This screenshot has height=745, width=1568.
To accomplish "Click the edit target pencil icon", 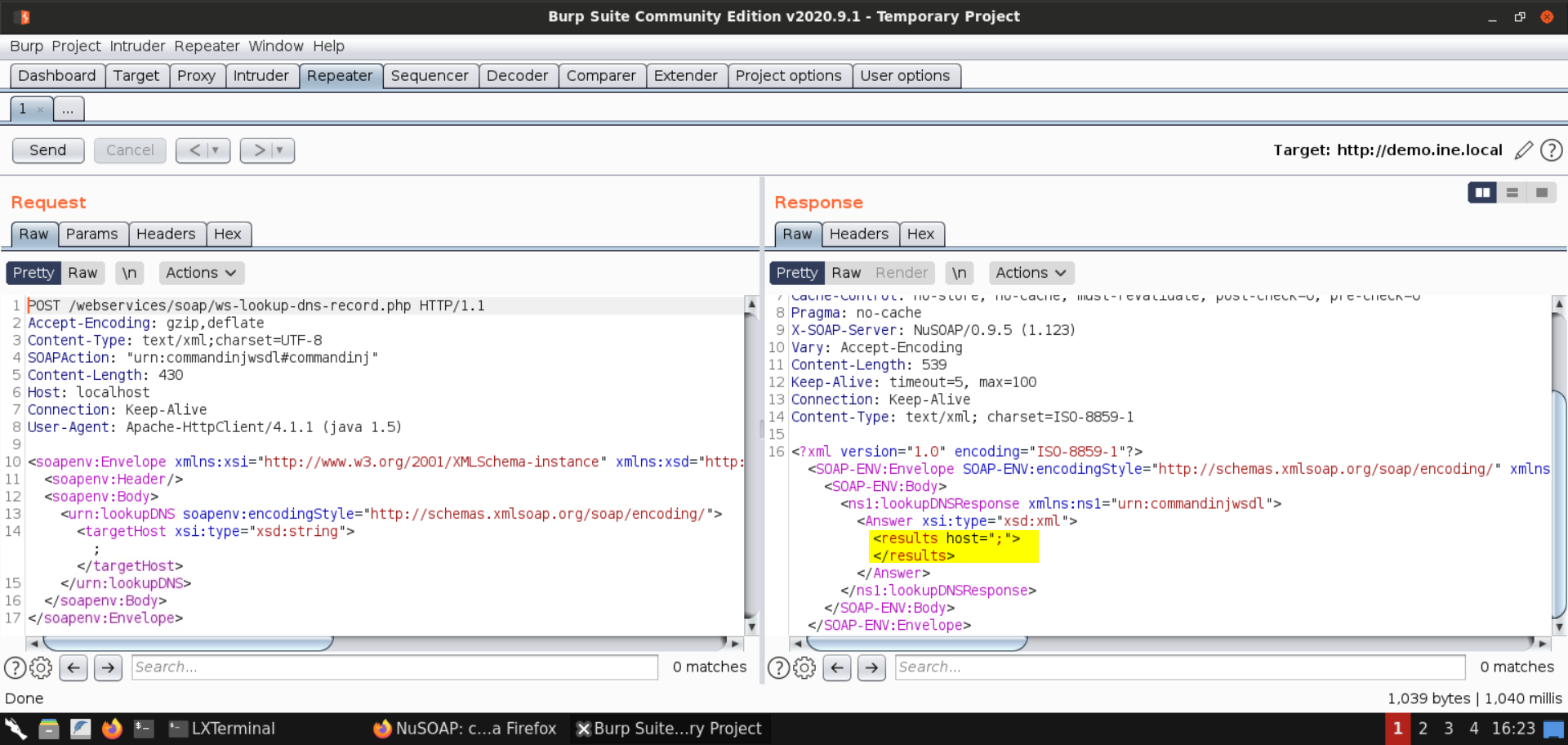I will [1523, 150].
